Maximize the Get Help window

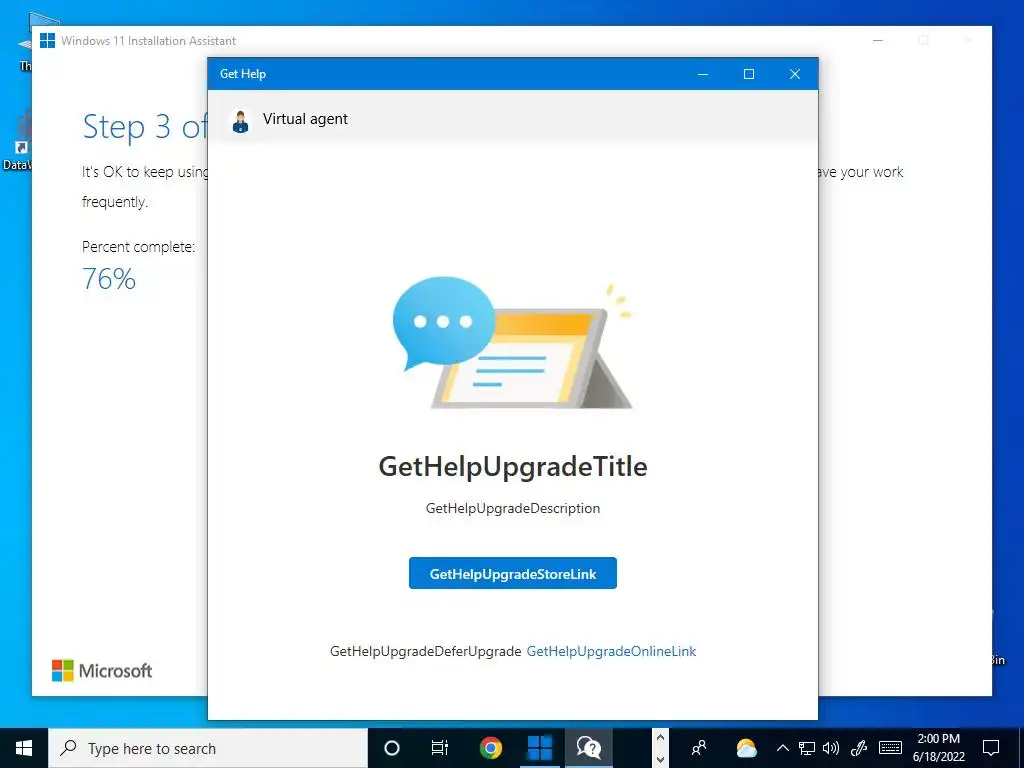pyautogui.click(x=749, y=74)
